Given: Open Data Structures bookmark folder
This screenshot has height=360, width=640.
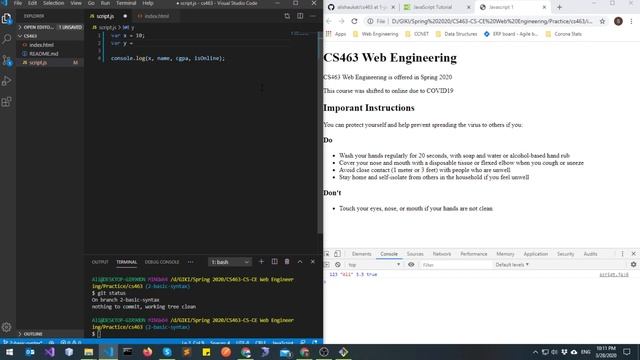Looking at the screenshot, I should pos(456,34).
